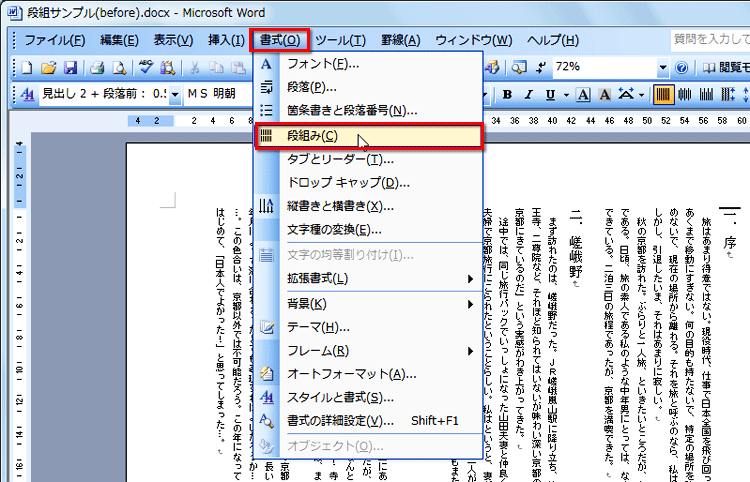Viewport: 750px width, 482px height.
Task: Click the 閲覧モード reading mode button
Action: pyautogui.click(x=726, y=68)
